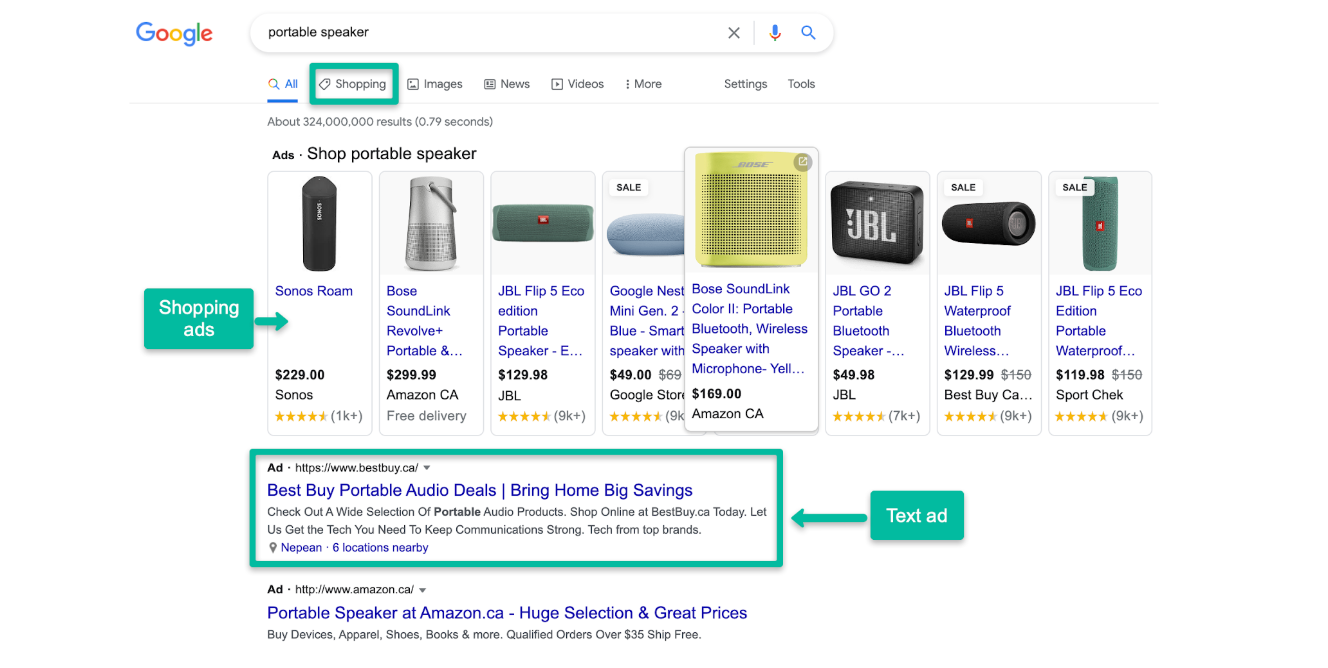Expand the amazon.ca ad URL dropdown arrow
Image resolution: width=1328 pixels, height=668 pixels.
tap(423, 590)
